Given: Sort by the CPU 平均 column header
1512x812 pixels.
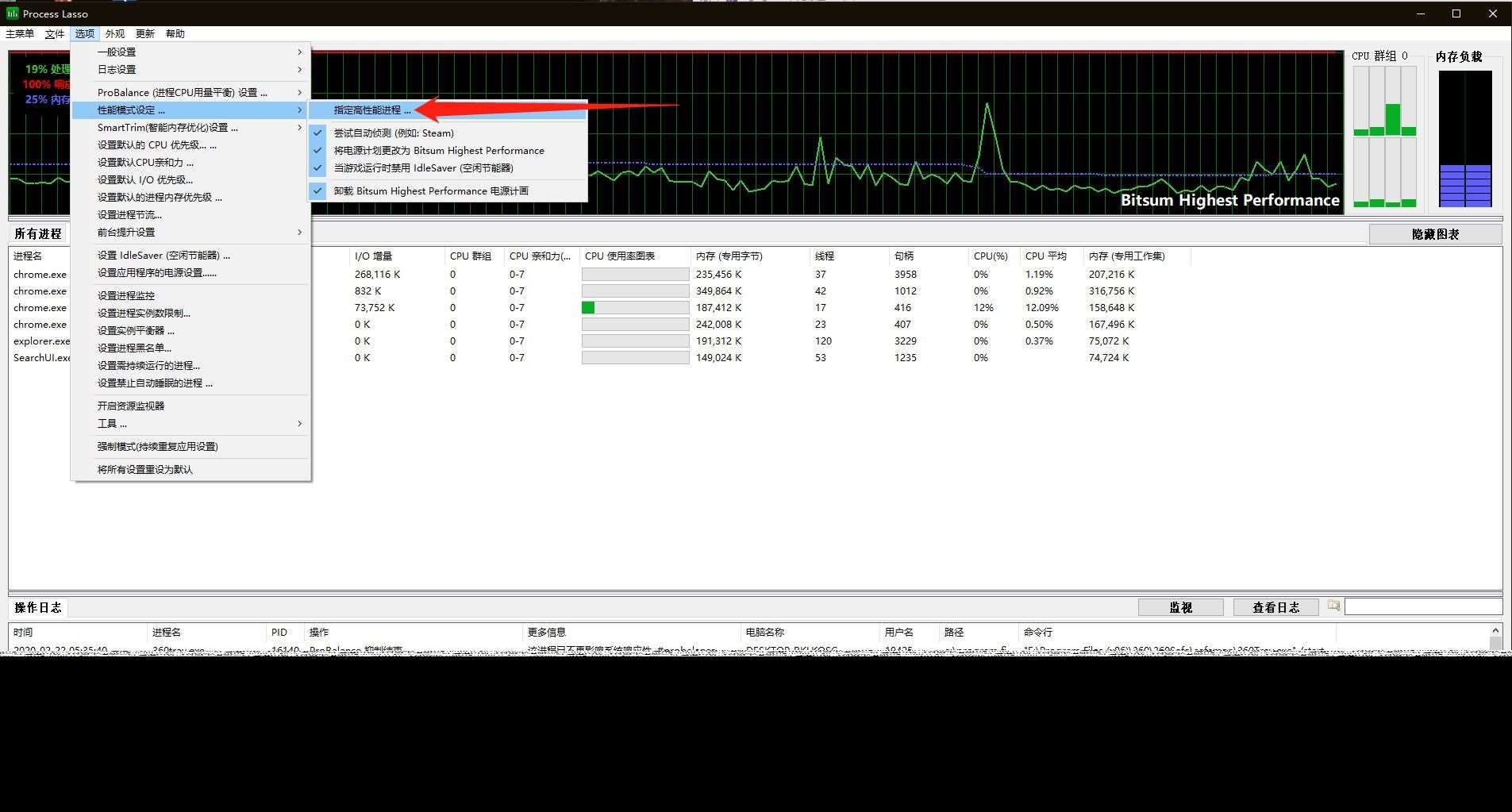Looking at the screenshot, I should click(x=1052, y=256).
